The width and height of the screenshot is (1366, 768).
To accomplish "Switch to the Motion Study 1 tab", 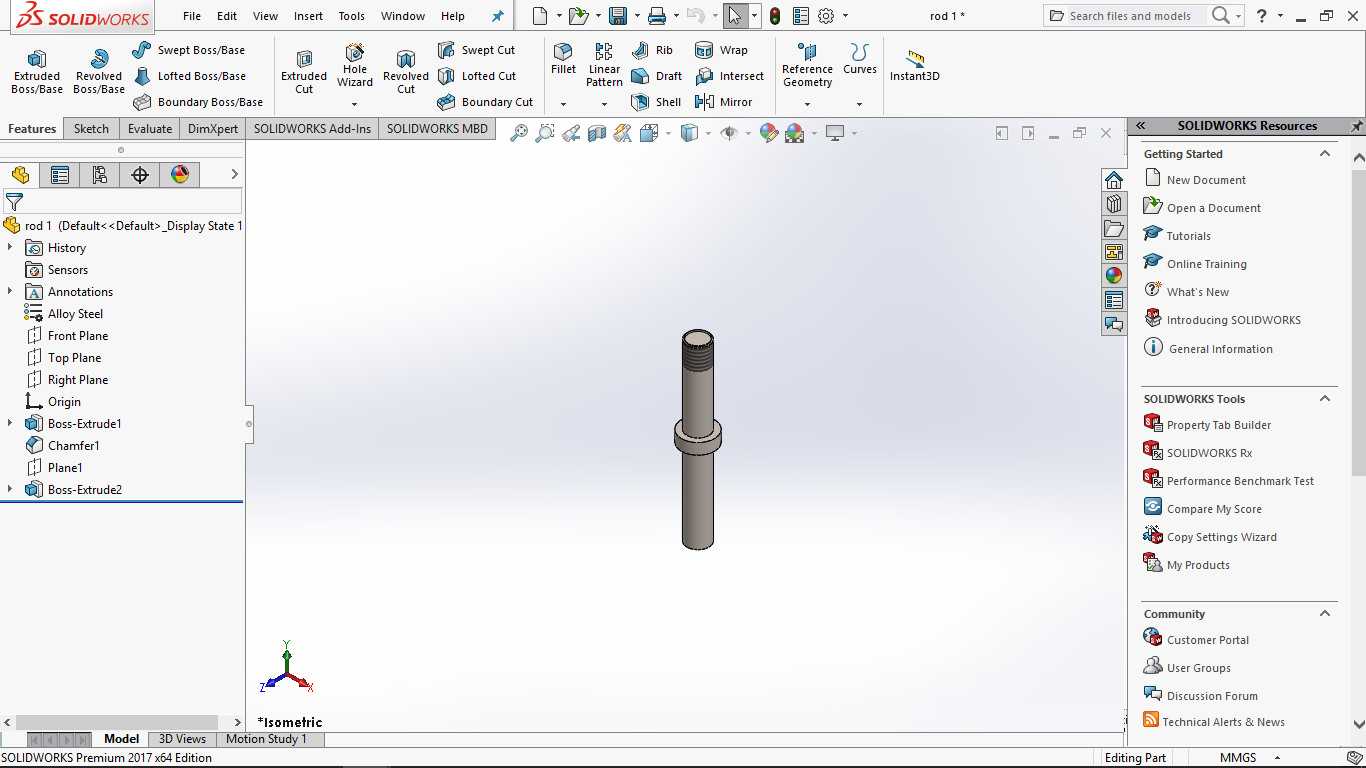I will click(266, 739).
